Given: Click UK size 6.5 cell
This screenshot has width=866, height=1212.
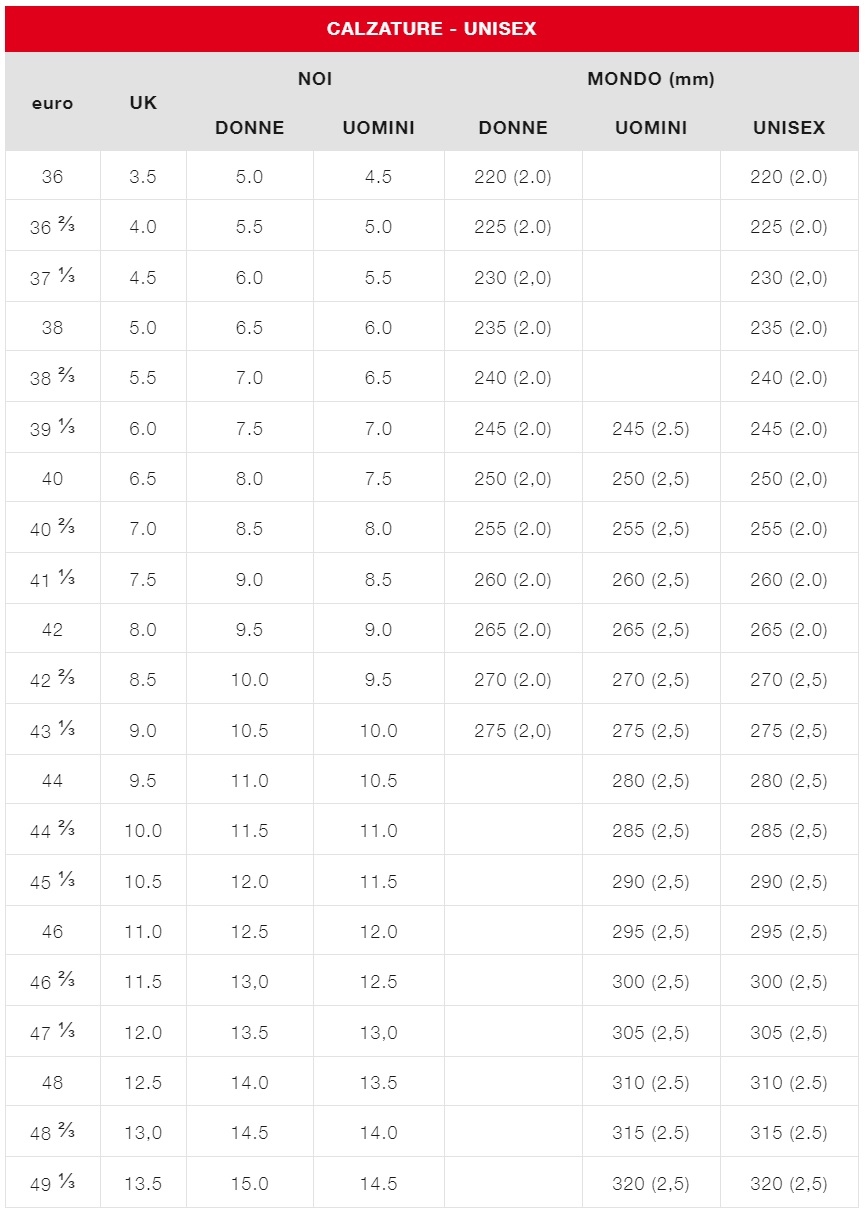Looking at the screenshot, I should (x=143, y=479).
